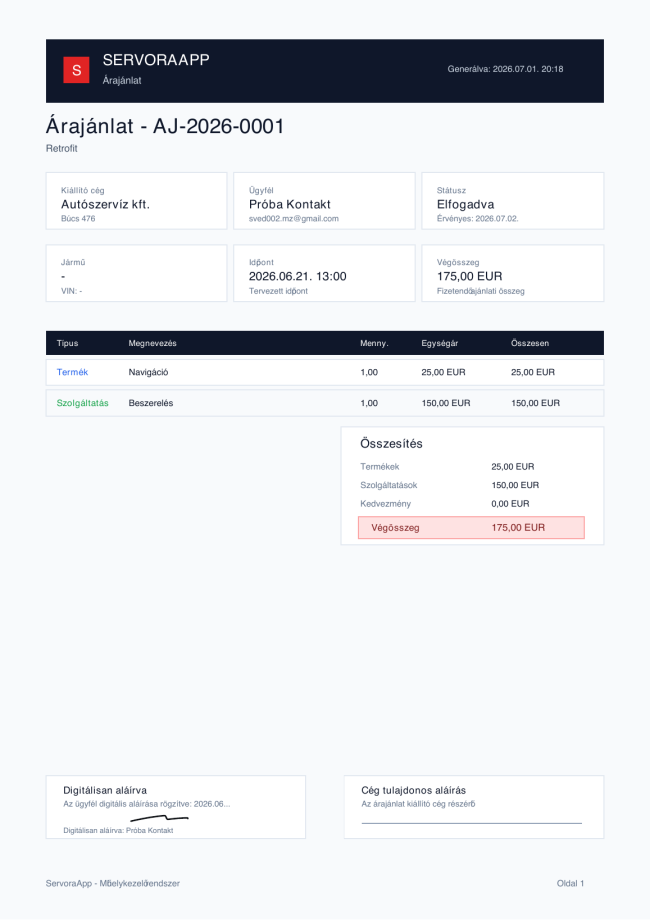The height and width of the screenshot is (920, 650).
Task: Click the handwritten customer signature
Action: point(159,818)
